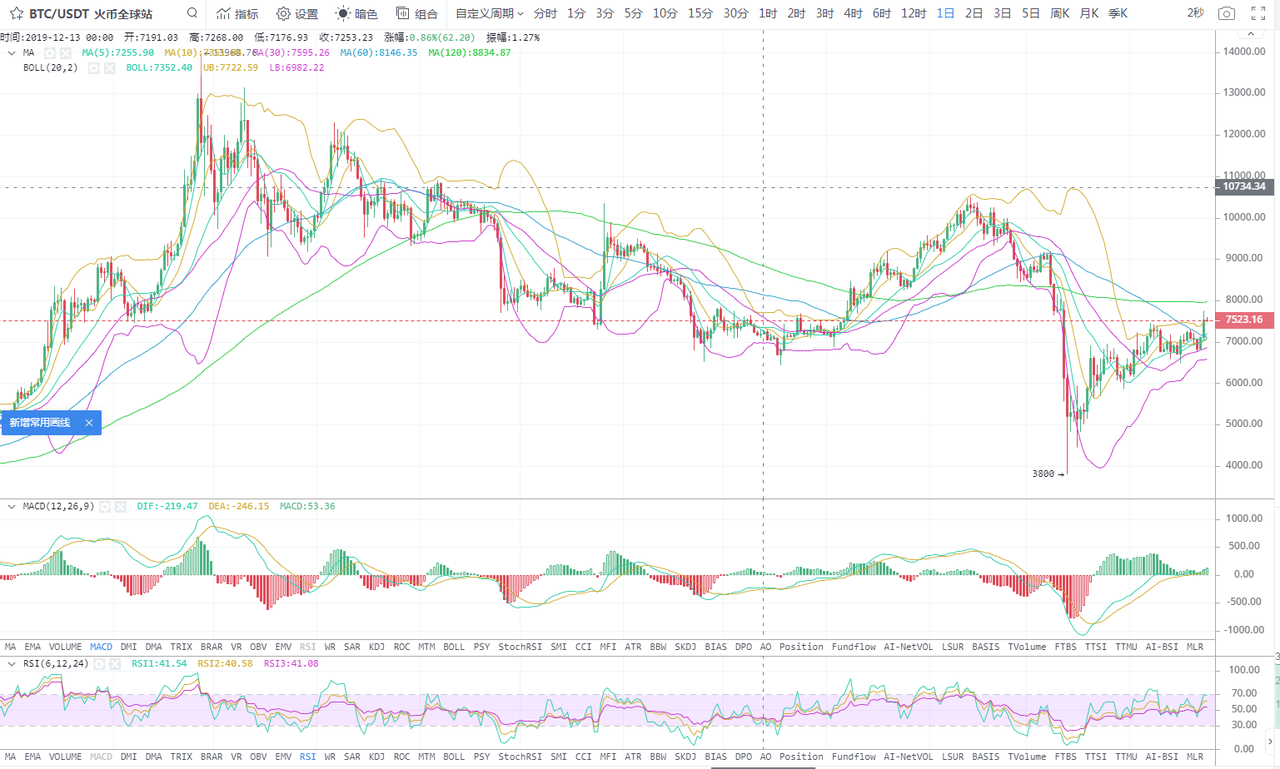Select BOLL in the bottom RSI pane indicator row

(x=454, y=757)
